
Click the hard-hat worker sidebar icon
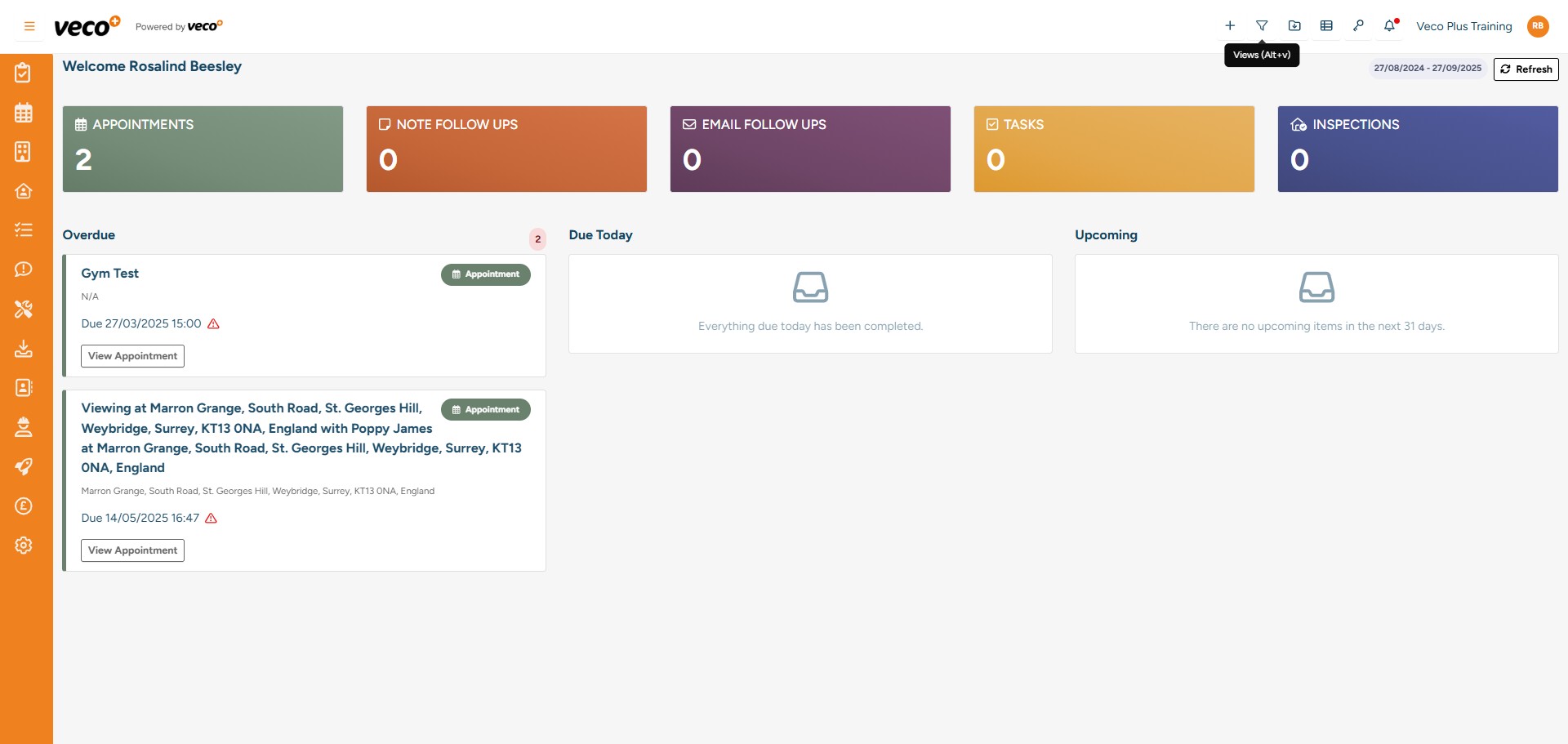pyautogui.click(x=24, y=427)
